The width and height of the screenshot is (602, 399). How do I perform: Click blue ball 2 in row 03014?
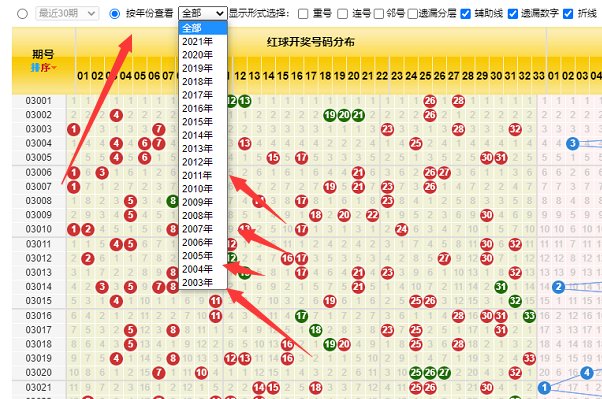559,287
